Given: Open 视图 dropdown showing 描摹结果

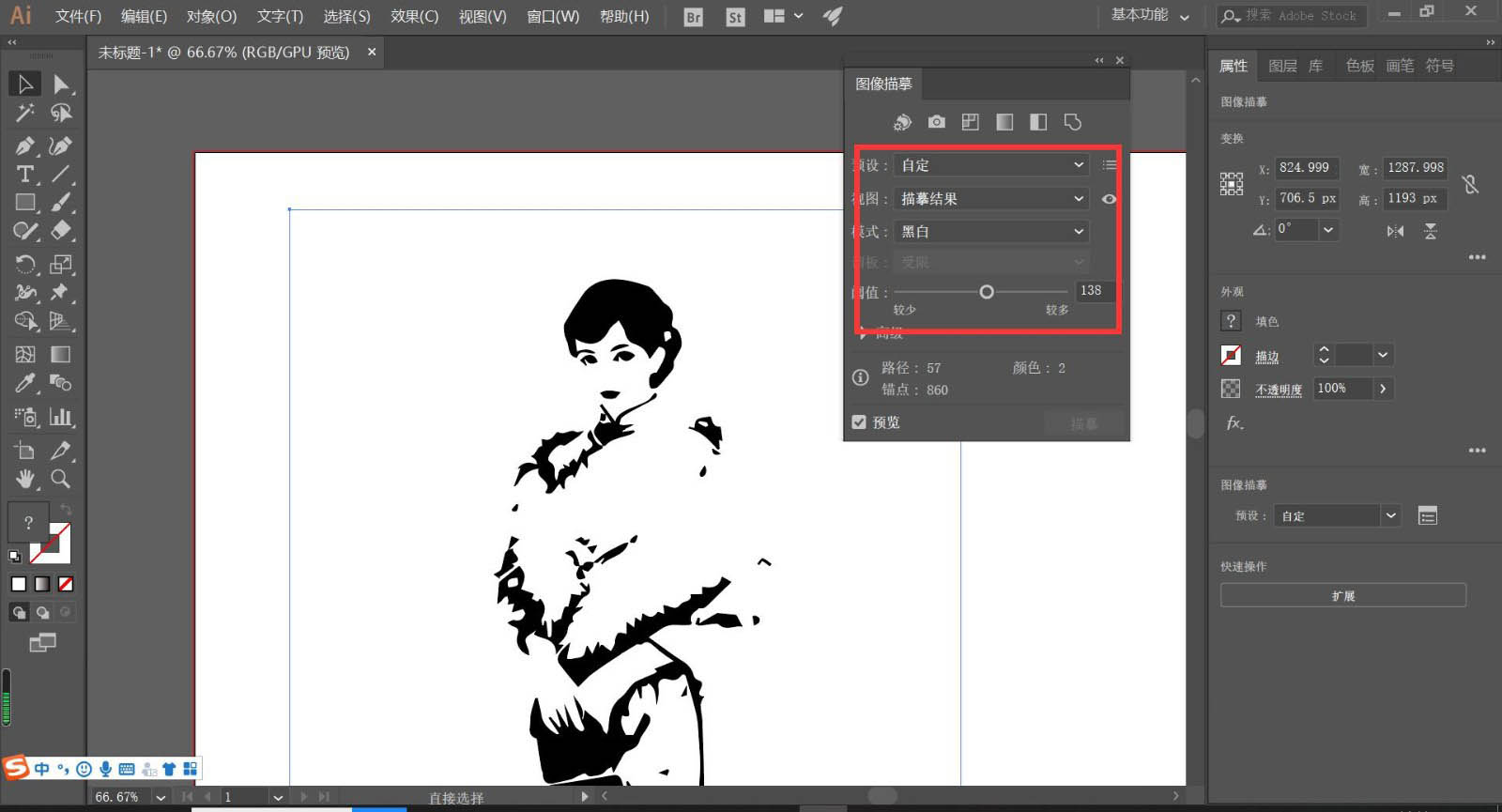Looking at the screenshot, I should pyautogui.click(x=991, y=199).
